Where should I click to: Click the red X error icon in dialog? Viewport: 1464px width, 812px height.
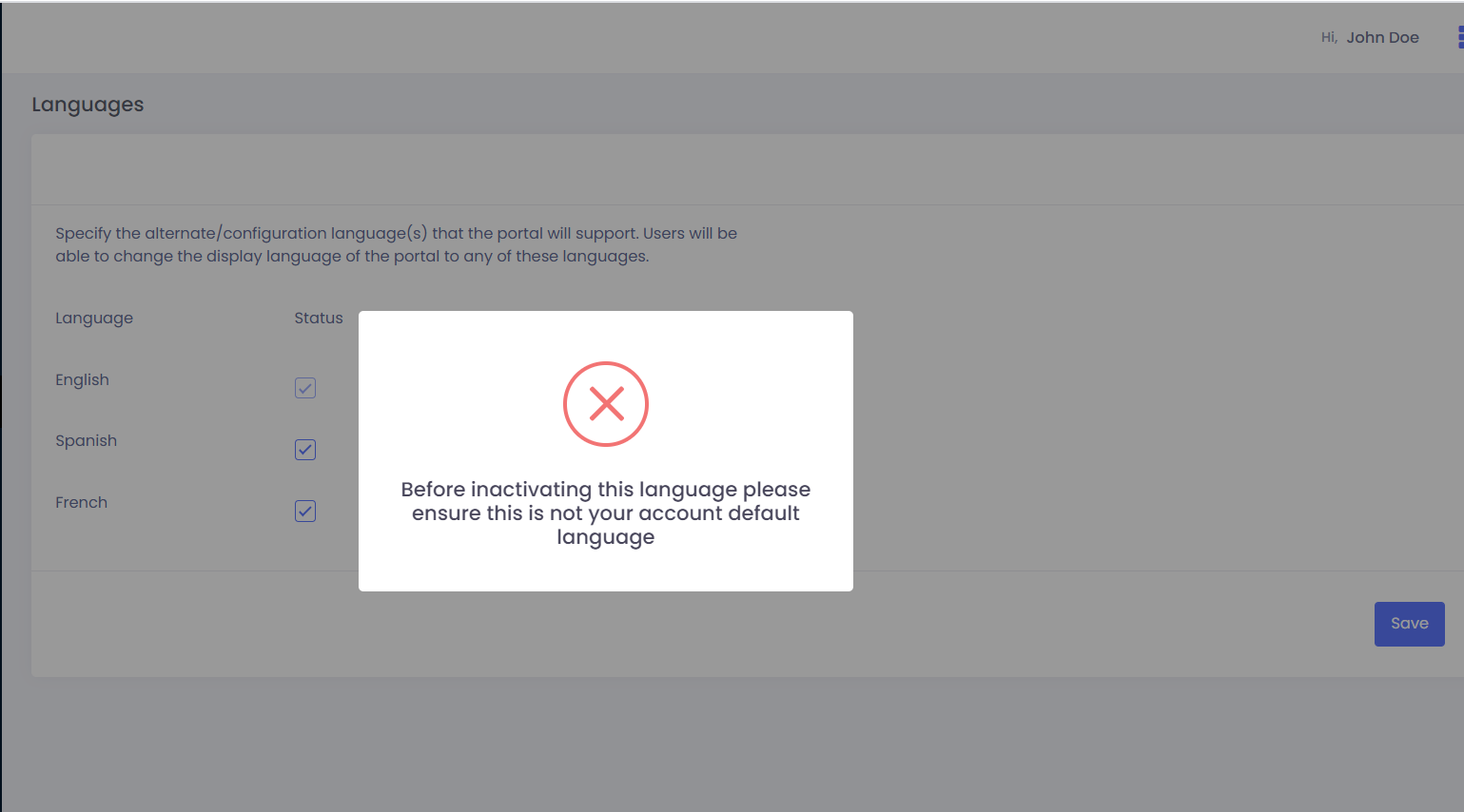[x=606, y=404]
